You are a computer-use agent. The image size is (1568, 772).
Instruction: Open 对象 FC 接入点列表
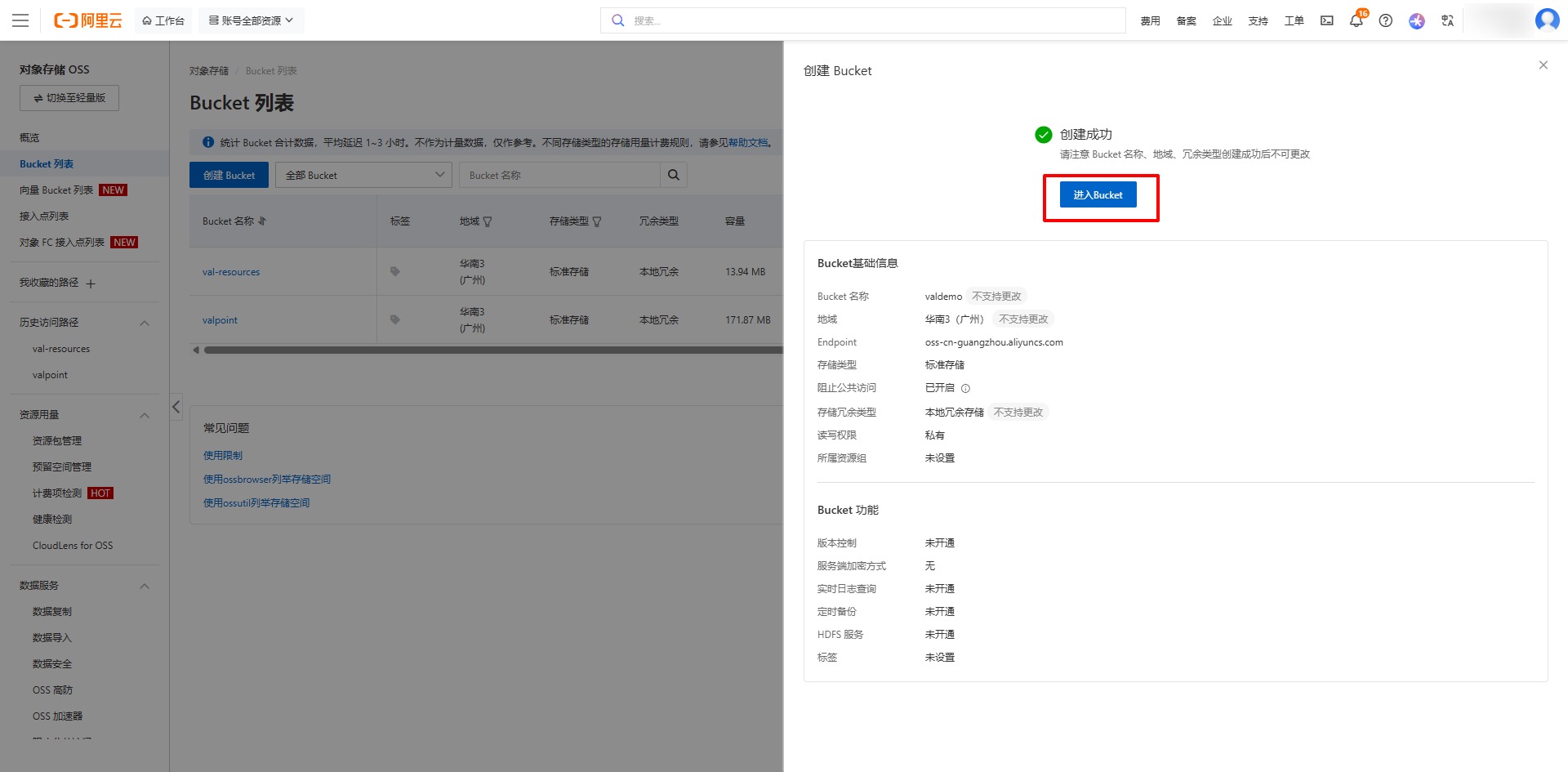62,243
